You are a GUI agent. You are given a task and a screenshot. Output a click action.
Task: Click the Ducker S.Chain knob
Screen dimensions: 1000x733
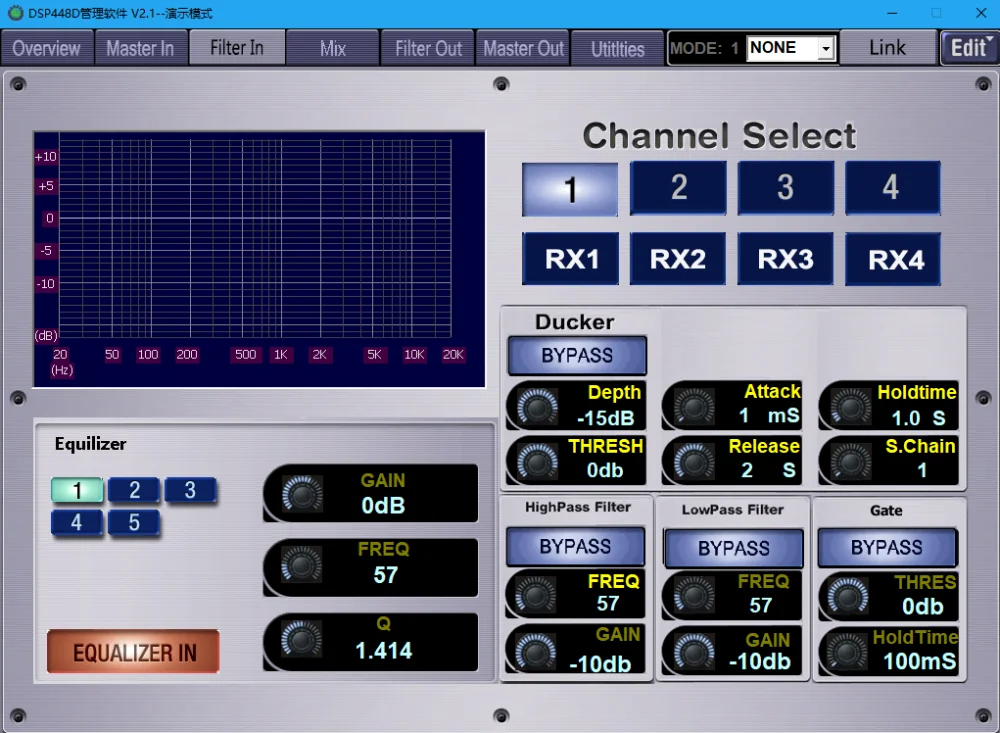[851, 461]
